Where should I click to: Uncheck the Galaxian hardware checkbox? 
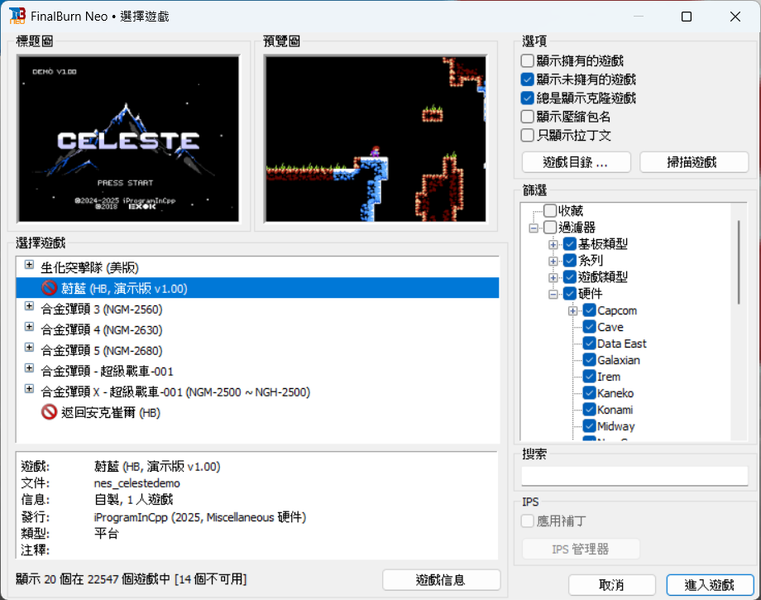click(x=589, y=360)
